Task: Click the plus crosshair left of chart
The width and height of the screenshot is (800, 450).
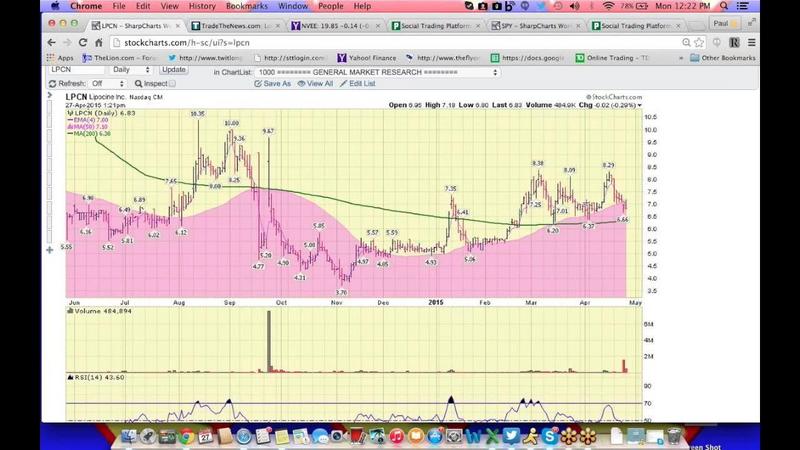Action: click(49, 250)
